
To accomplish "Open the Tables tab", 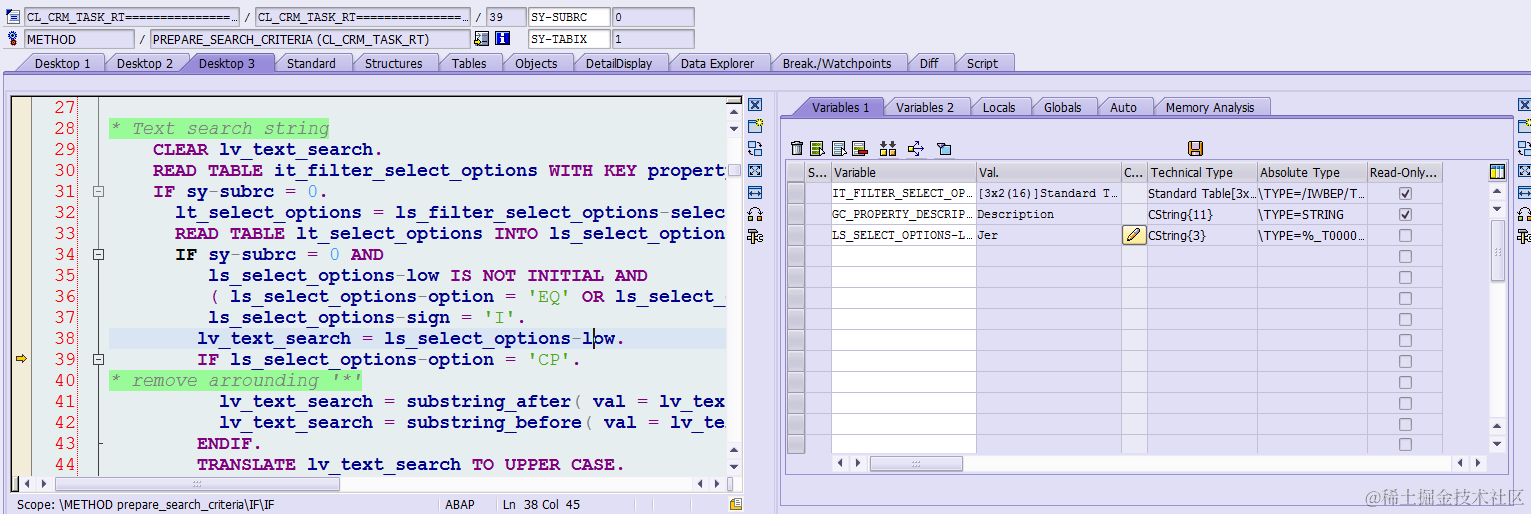I will 469,63.
